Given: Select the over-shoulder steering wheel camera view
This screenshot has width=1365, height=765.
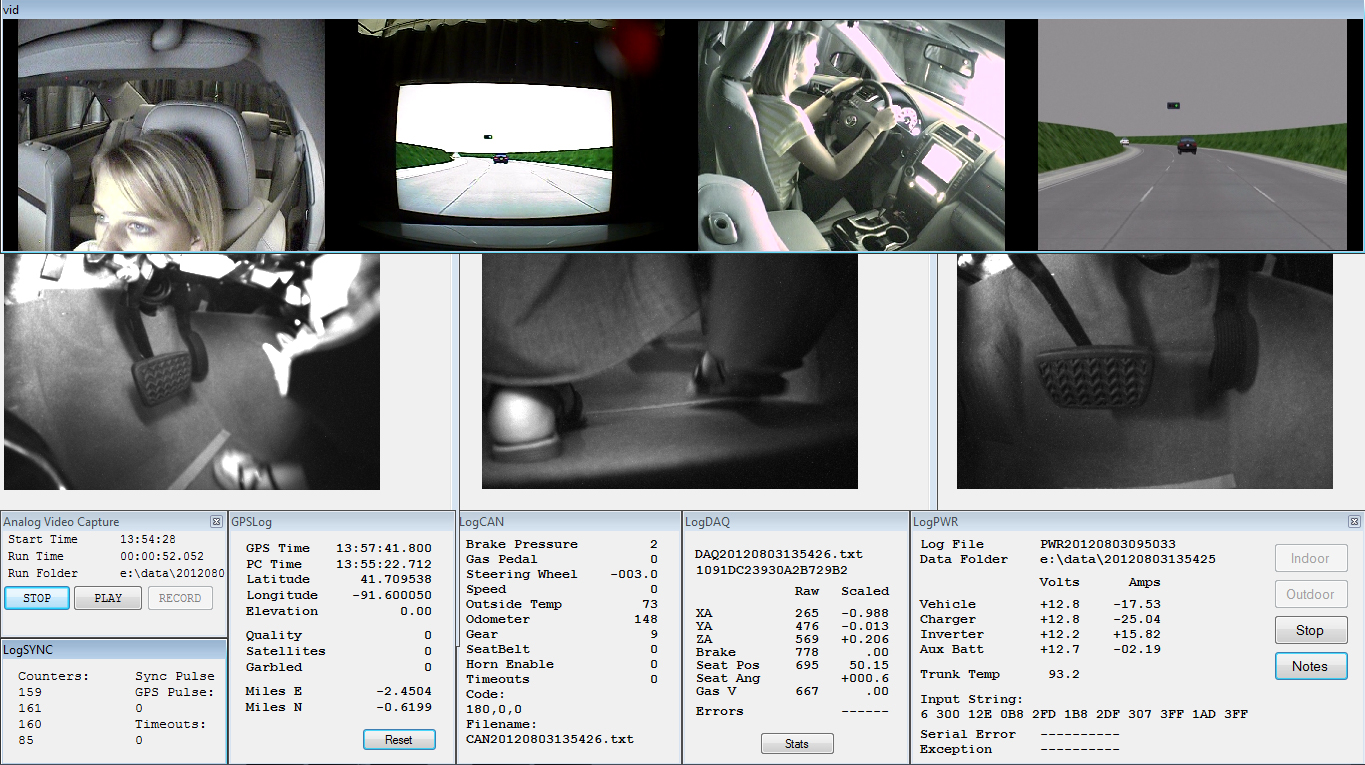Looking at the screenshot, I should click(850, 135).
